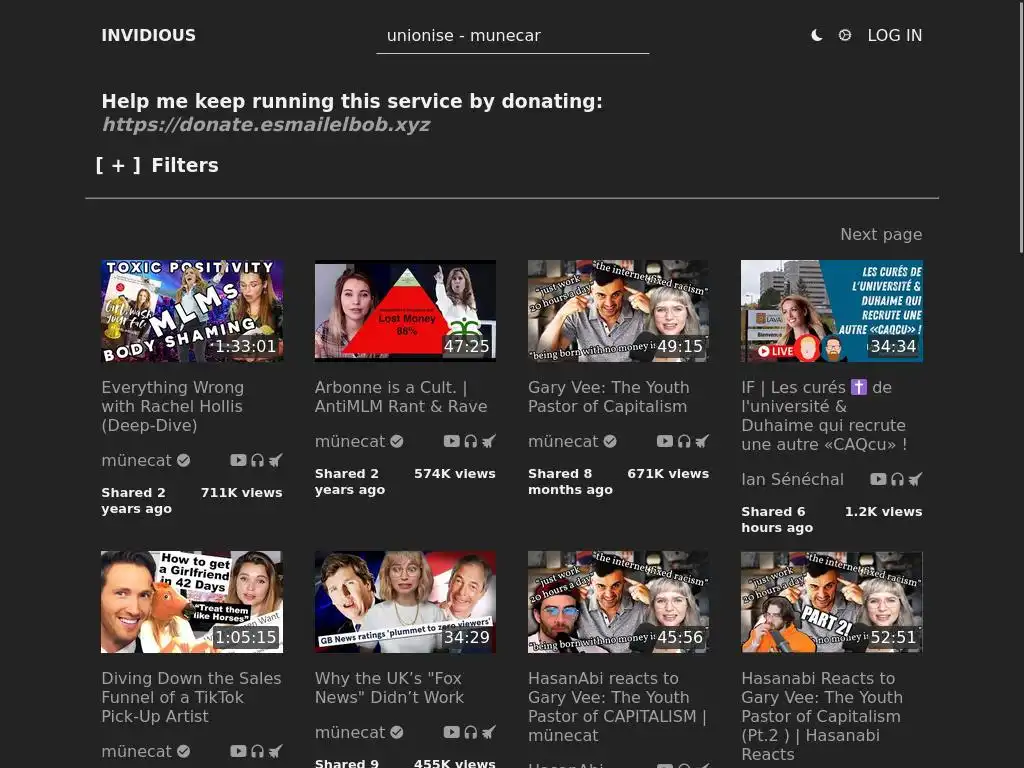Headphones audio icon for the 49:15 Gary Vee video
The height and width of the screenshot is (768, 1024).
(x=684, y=441)
